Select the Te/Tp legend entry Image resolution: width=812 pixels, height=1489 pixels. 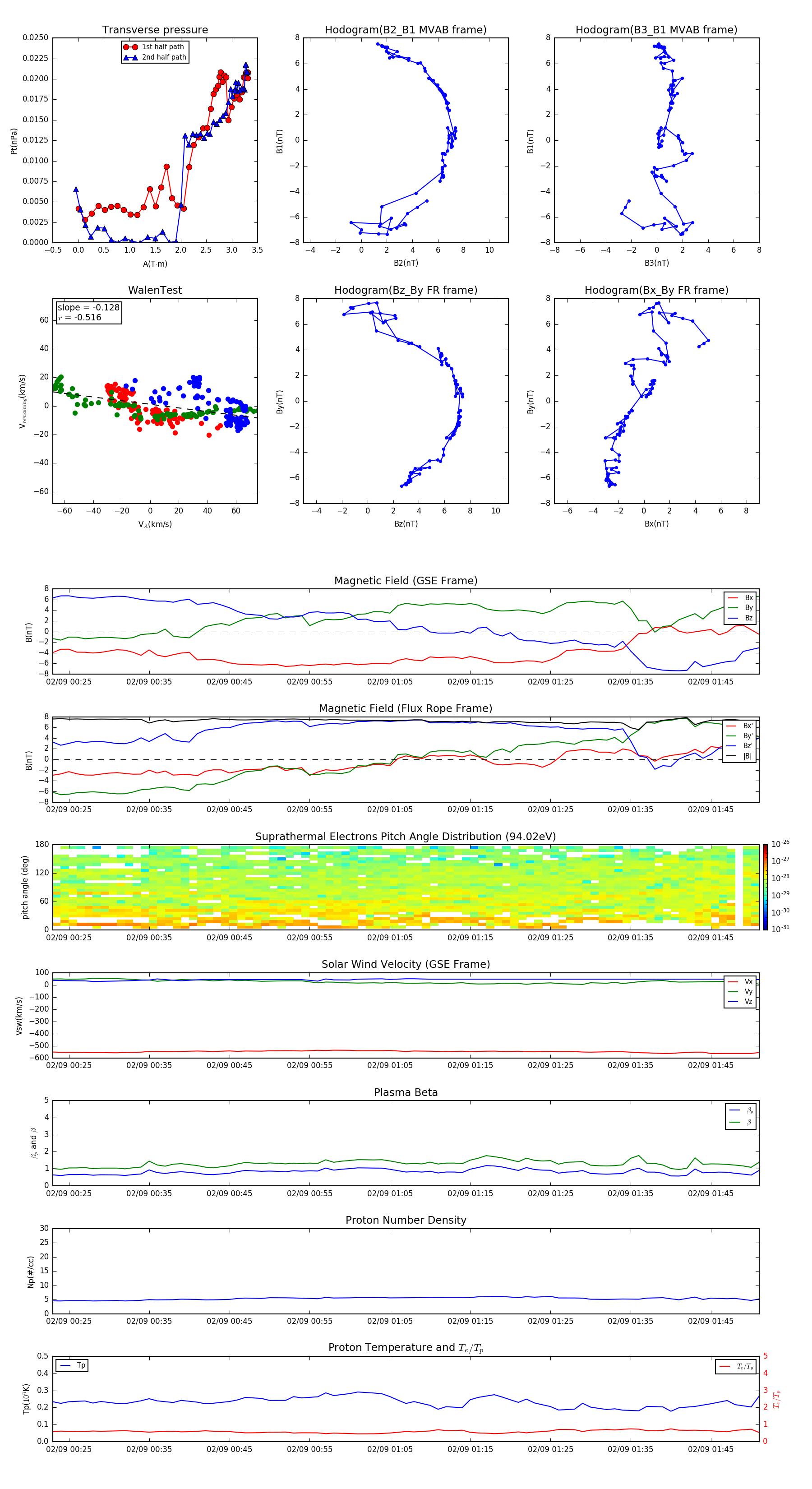coord(736,1366)
